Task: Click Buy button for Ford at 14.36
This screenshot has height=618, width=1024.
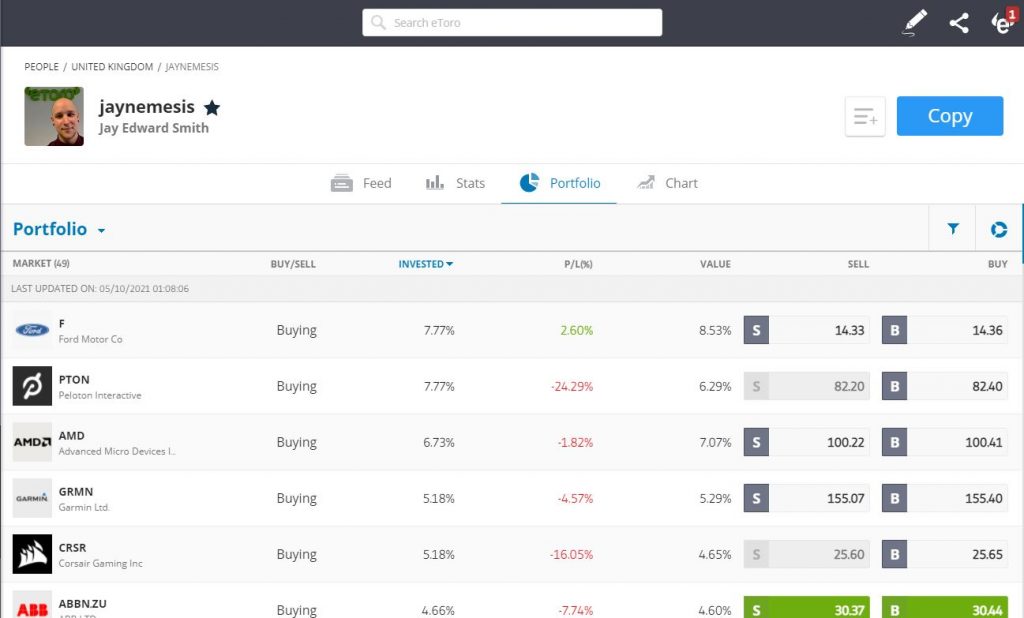Action: coord(944,330)
